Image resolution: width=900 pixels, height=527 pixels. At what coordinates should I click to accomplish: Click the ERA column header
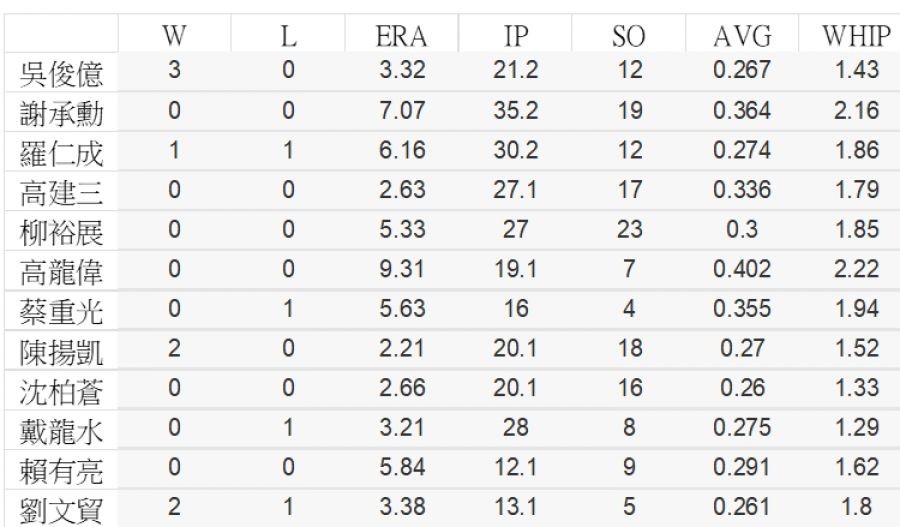pos(402,38)
